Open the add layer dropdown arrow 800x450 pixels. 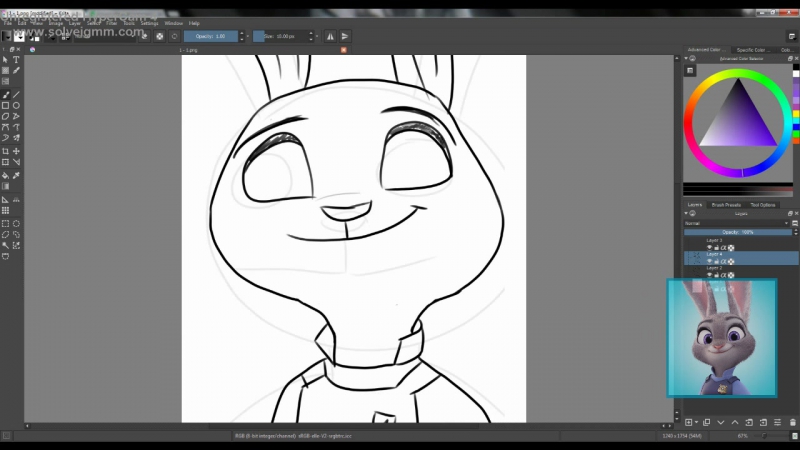[x=696, y=422]
